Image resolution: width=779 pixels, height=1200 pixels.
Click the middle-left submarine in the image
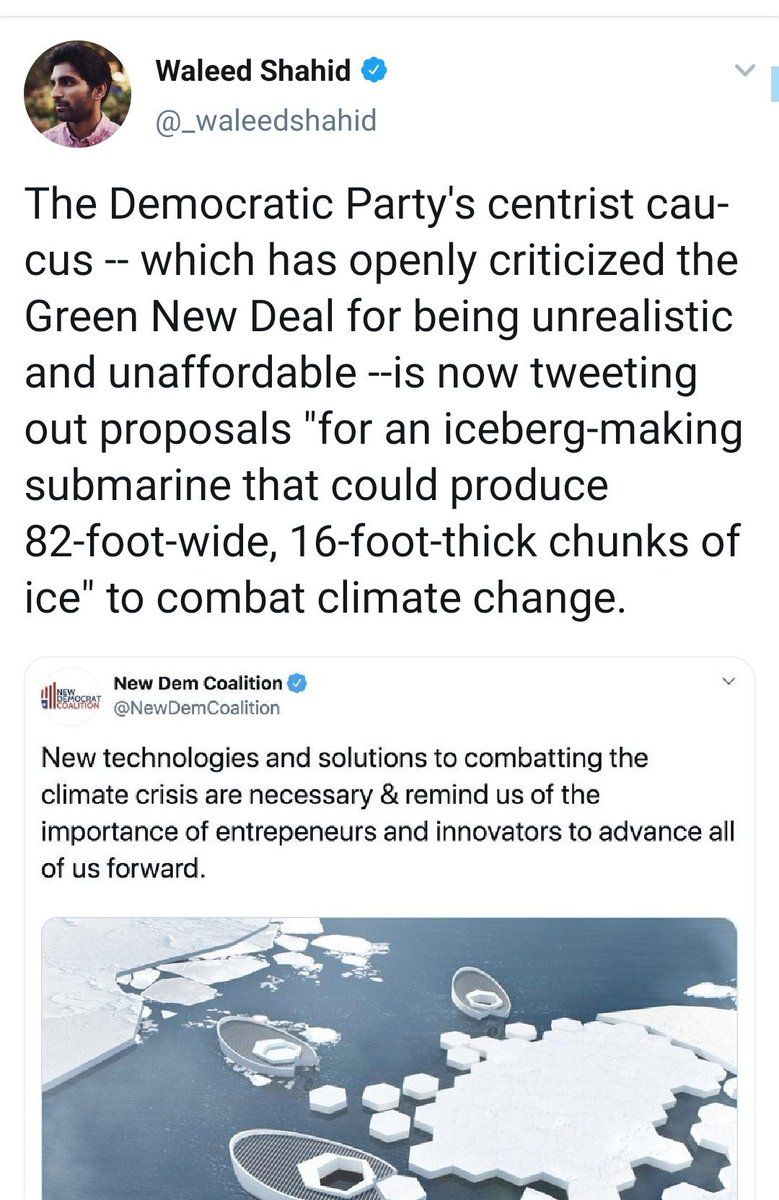268,1046
